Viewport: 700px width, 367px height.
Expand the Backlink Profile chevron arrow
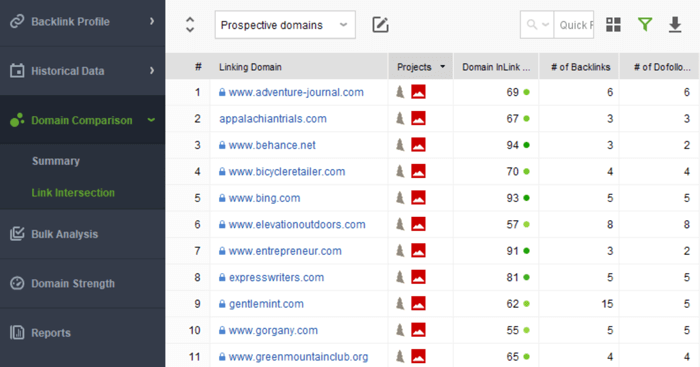152,21
